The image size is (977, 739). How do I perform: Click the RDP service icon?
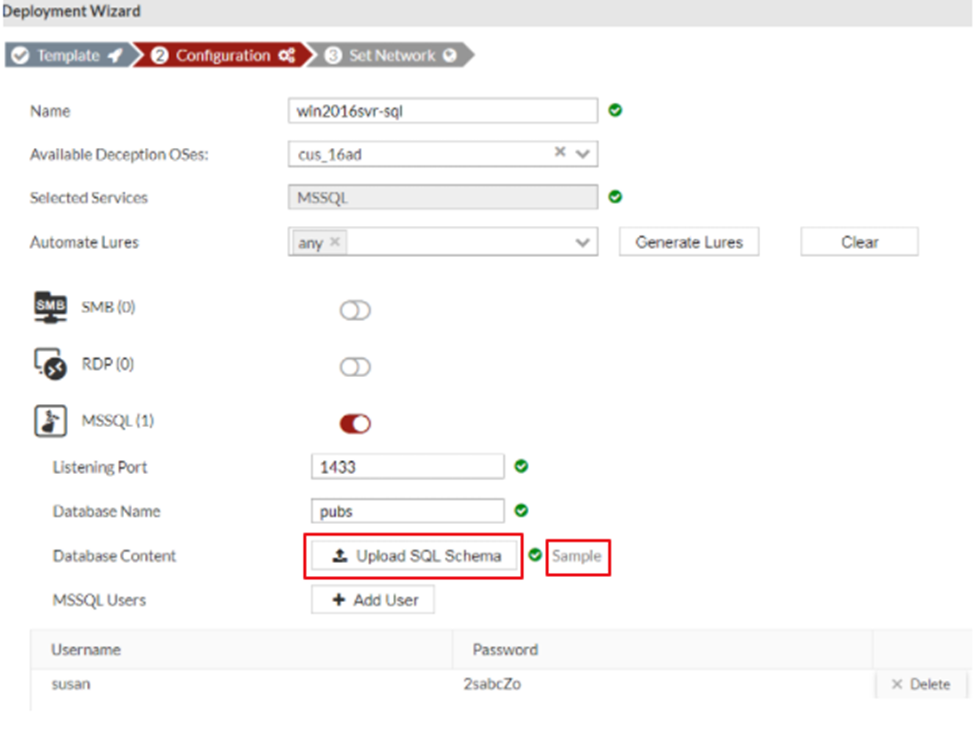coord(50,364)
